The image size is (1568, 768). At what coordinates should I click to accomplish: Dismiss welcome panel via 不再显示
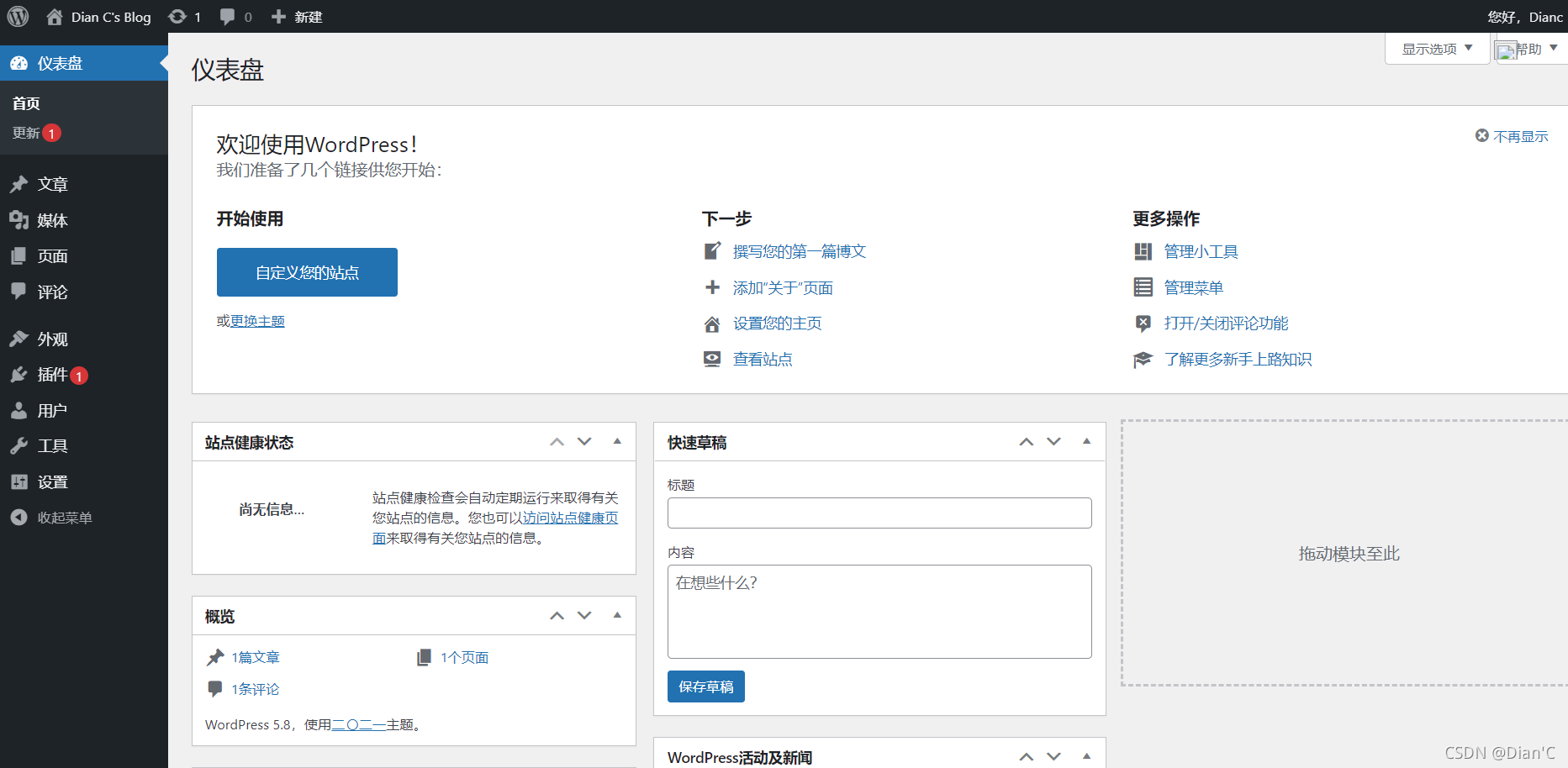pos(1512,136)
